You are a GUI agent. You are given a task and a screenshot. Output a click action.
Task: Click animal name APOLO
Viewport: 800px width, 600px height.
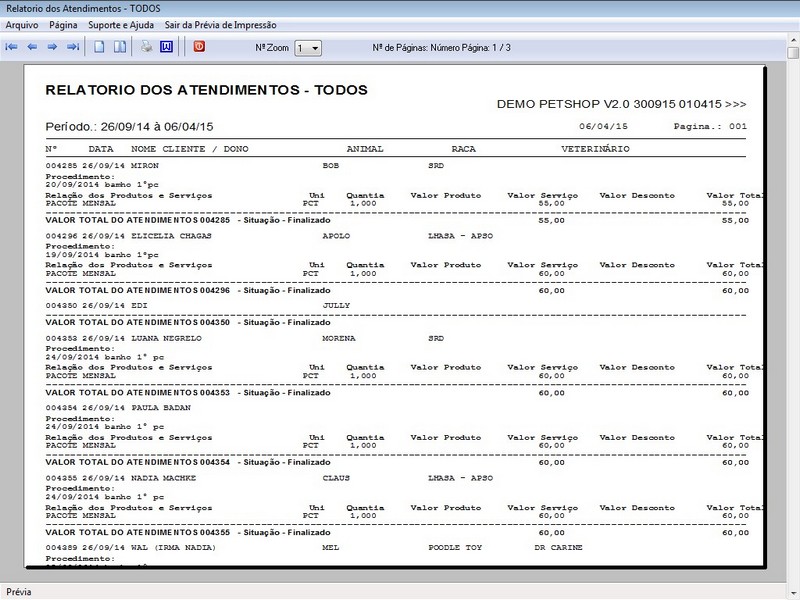[336, 236]
